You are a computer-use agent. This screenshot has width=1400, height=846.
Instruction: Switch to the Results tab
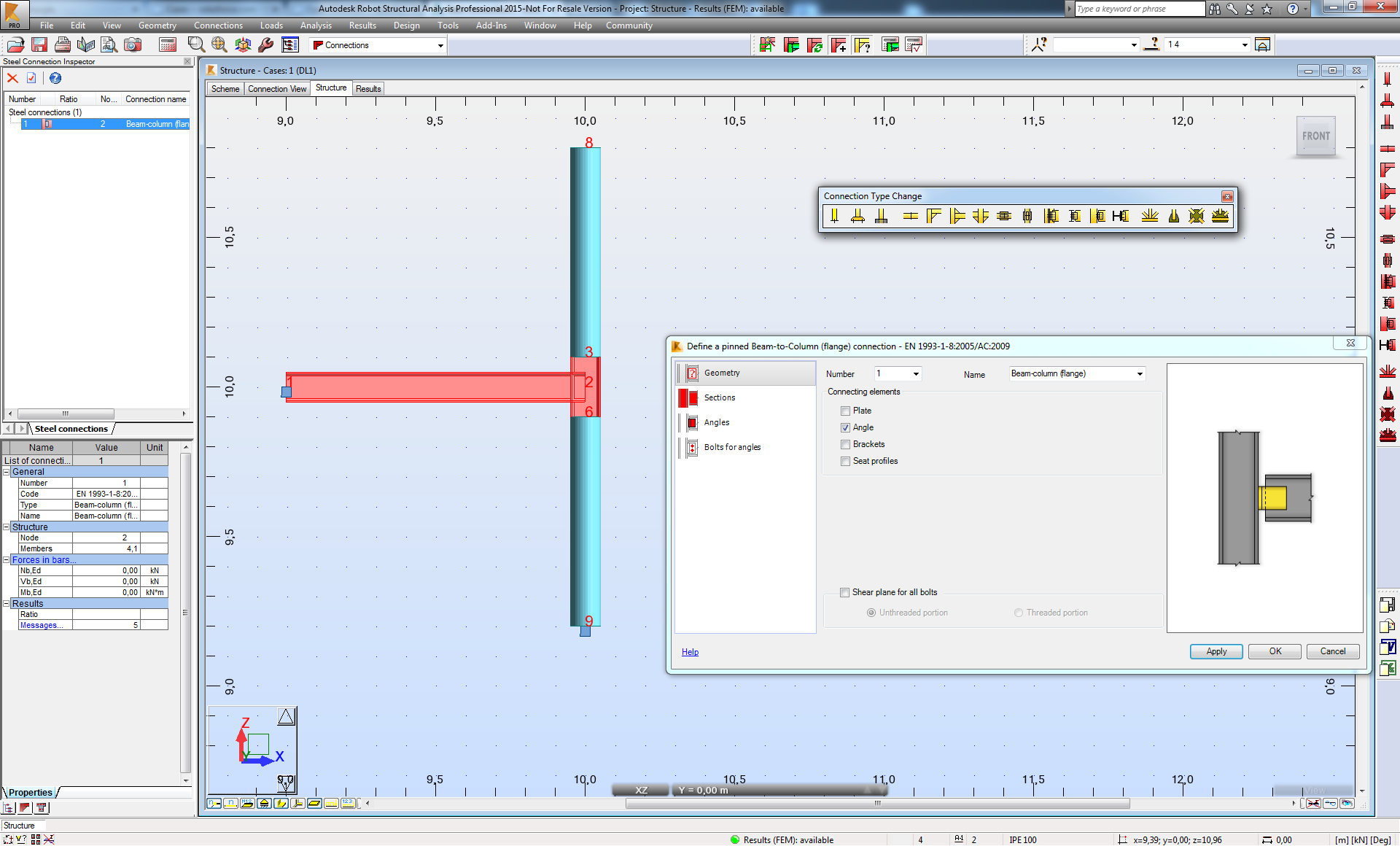pos(368,89)
